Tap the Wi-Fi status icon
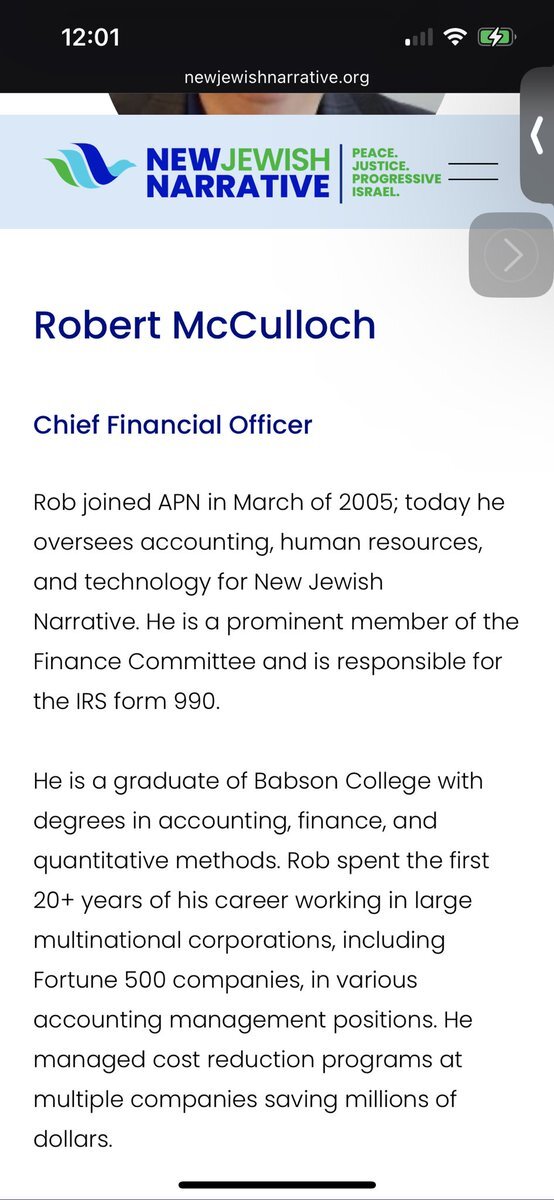The image size is (554, 1200). pos(457,38)
